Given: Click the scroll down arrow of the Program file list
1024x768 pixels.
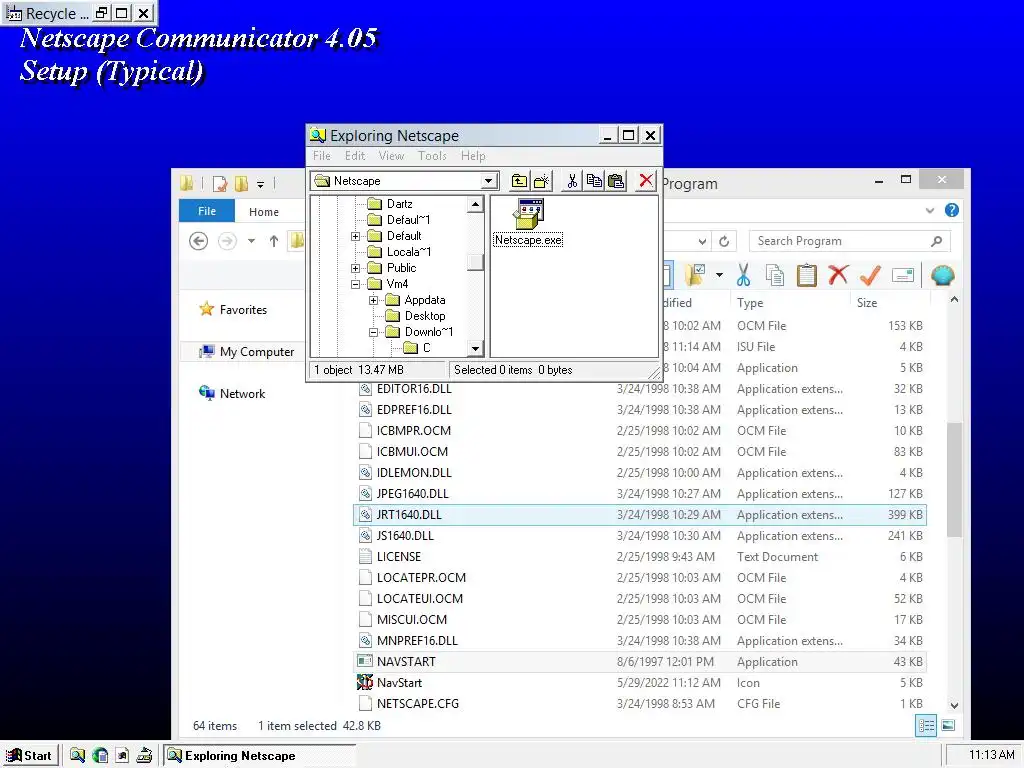Looking at the screenshot, I should point(954,705).
